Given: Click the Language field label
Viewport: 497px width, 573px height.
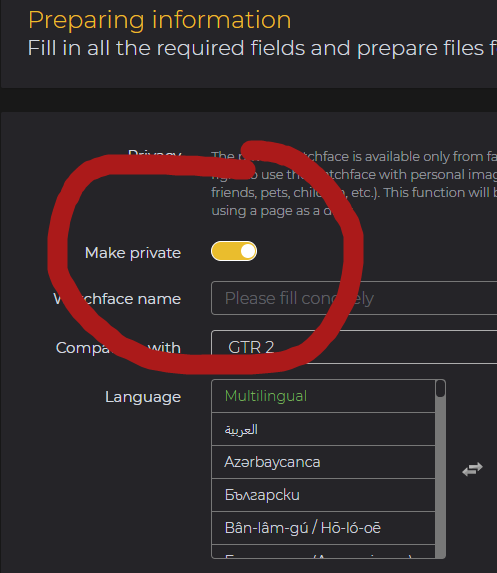Looking at the screenshot, I should click(143, 397).
